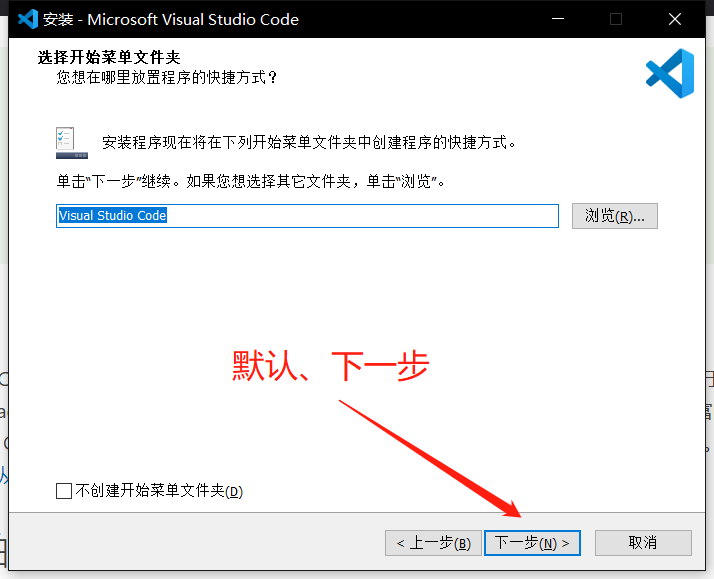Close the installer window
Image resolution: width=714 pixels, height=579 pixels.
click(x=674, y=19)
